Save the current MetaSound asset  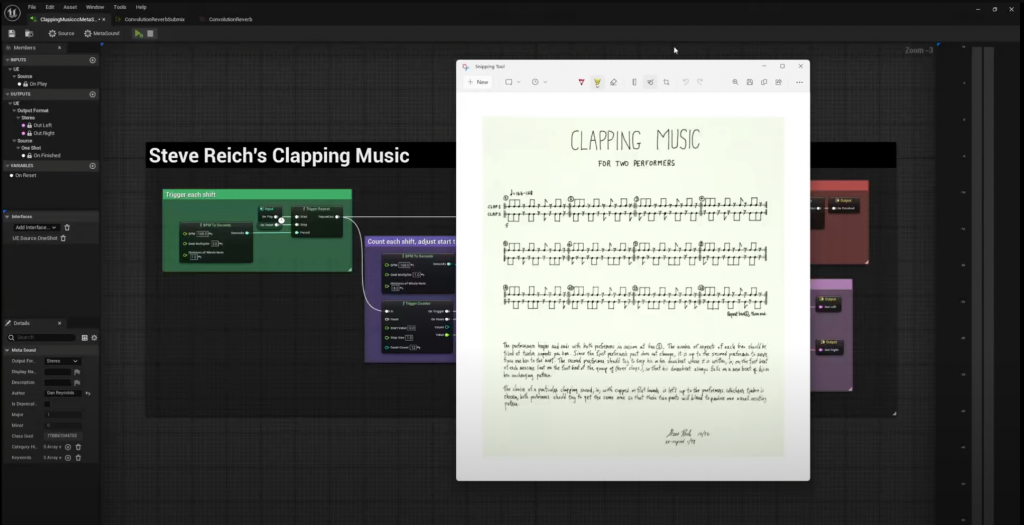point(12,33)
